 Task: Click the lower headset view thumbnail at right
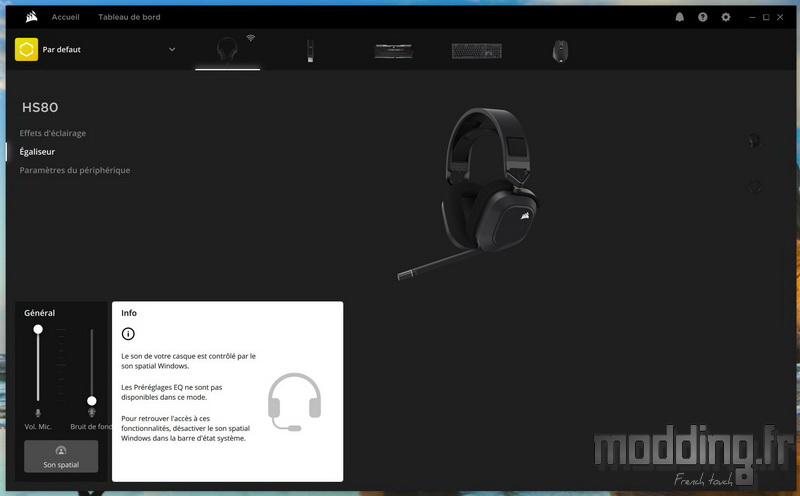[x=754, y=188]
